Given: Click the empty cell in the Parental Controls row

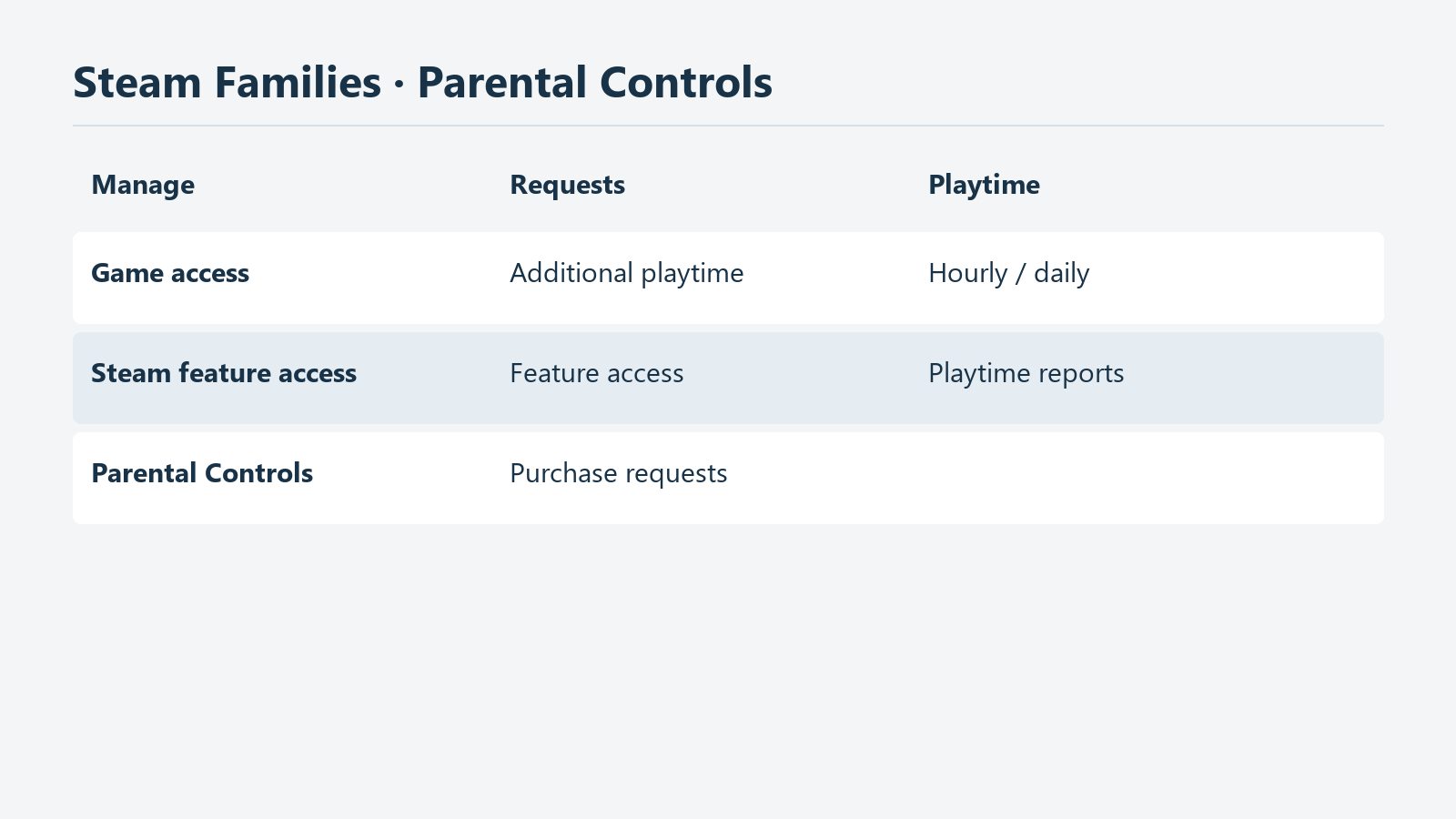Looking at the screenshot, I should click(1147, 478).
